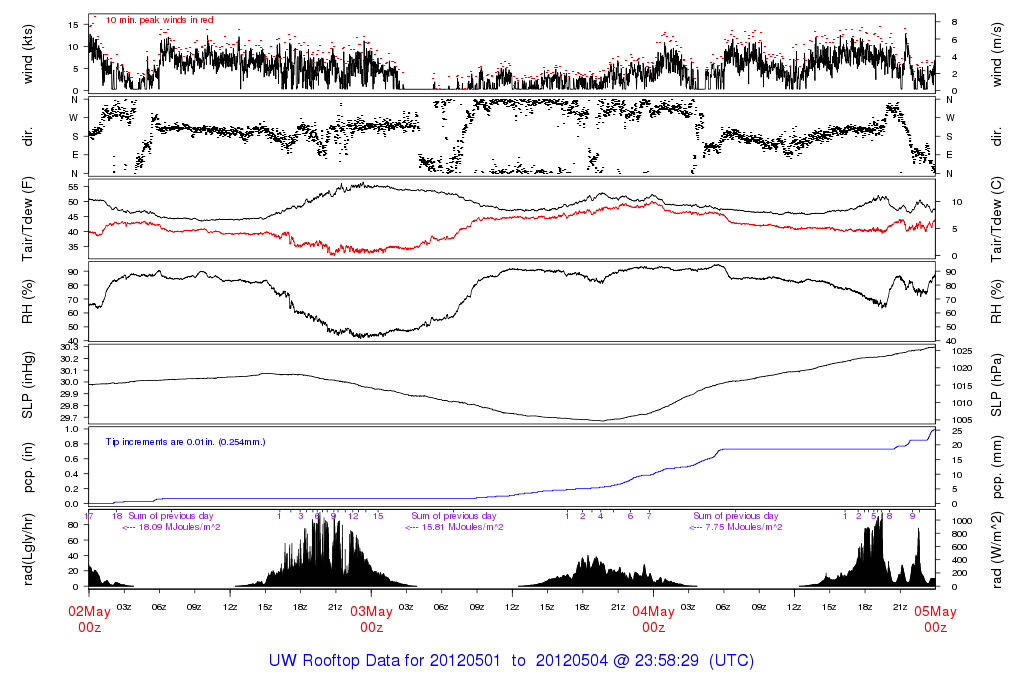Viewport: 1024px width, 700px height.
Task: Click the "55" tick on the Tair/Tdew (F) axis
Action: click(74, 187)
